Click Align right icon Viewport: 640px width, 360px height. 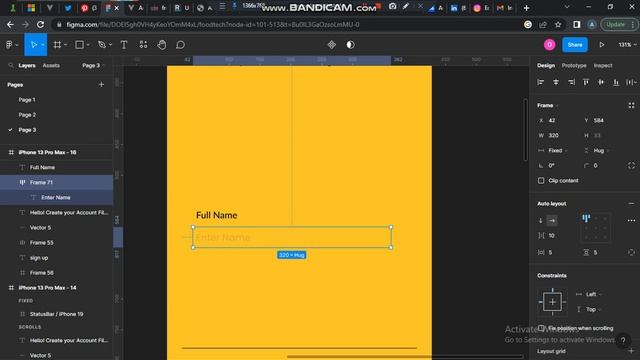[x=571, y=82]
